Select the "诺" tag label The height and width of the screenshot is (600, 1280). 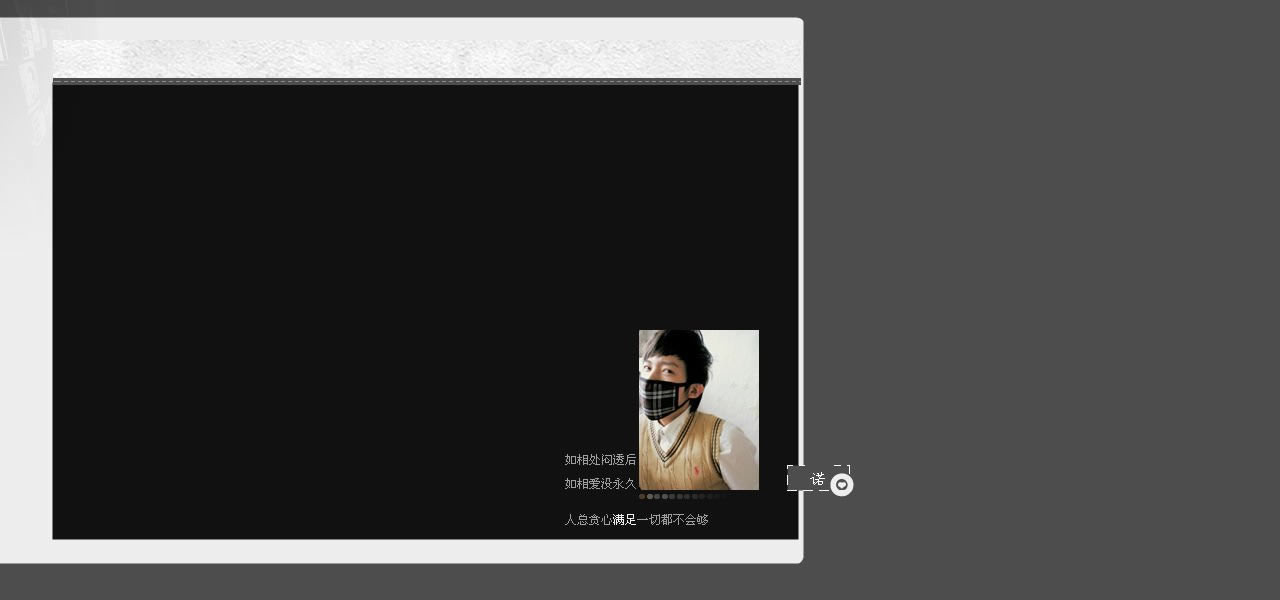pyautogui.click(x=815, y=479)
